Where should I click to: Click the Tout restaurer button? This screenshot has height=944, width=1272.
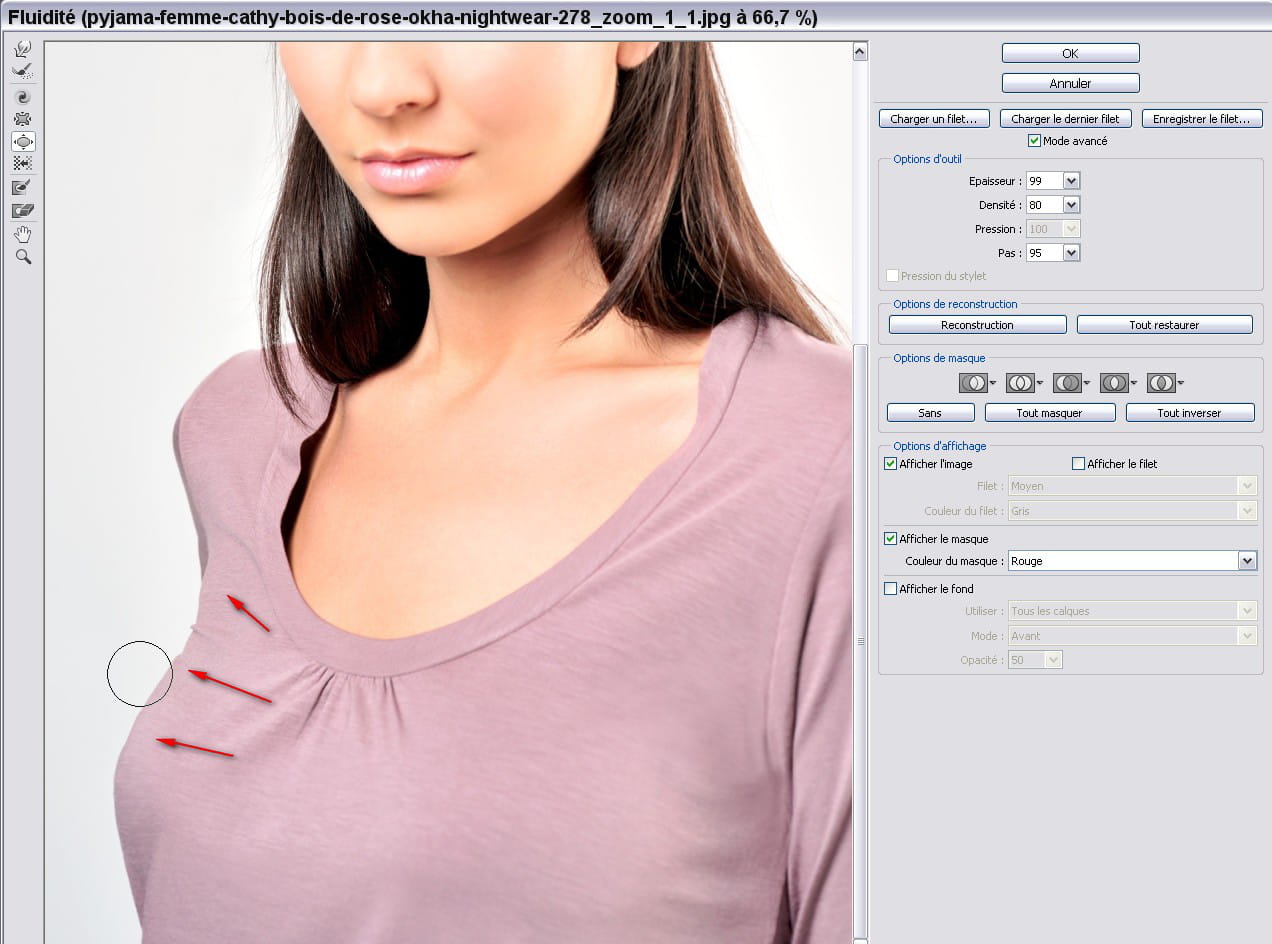(1164, 325)
